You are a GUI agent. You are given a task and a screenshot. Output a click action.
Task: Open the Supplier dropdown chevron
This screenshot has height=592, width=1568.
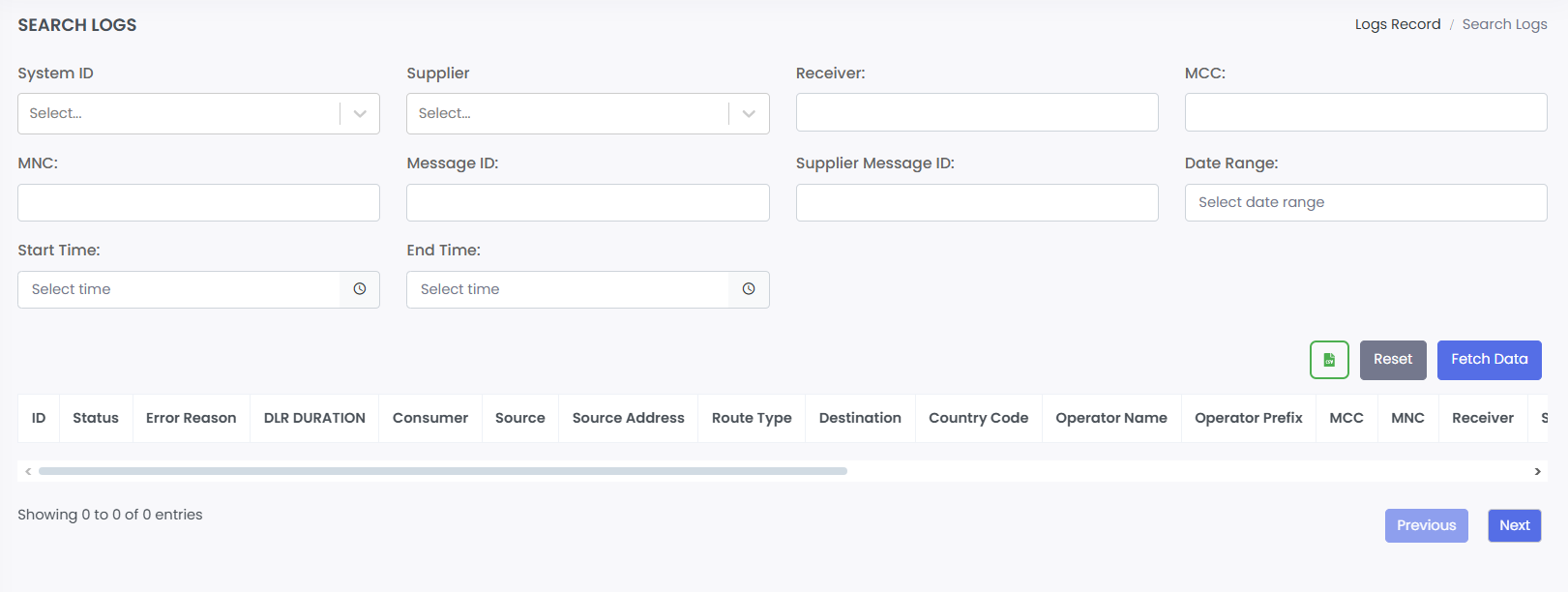[x=749, y=113]
